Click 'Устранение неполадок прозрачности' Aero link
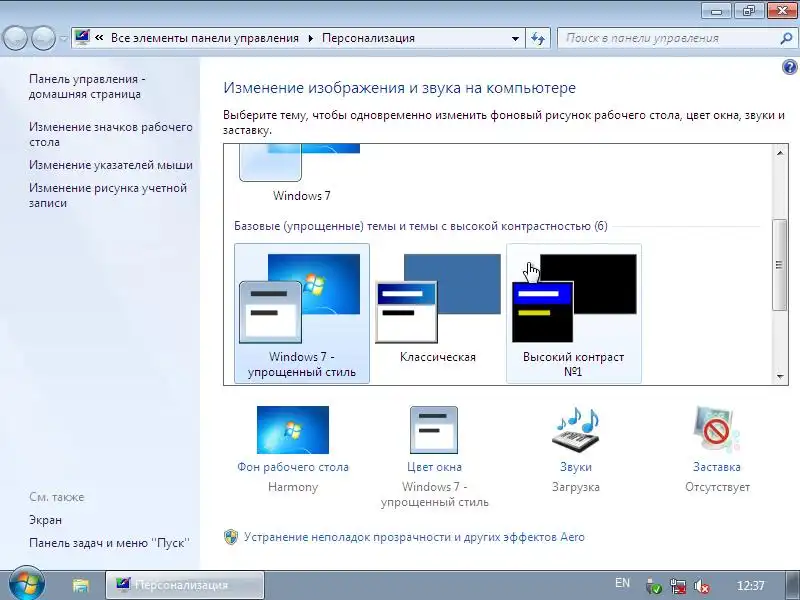800x600 pixels. (x=414, y=537)
